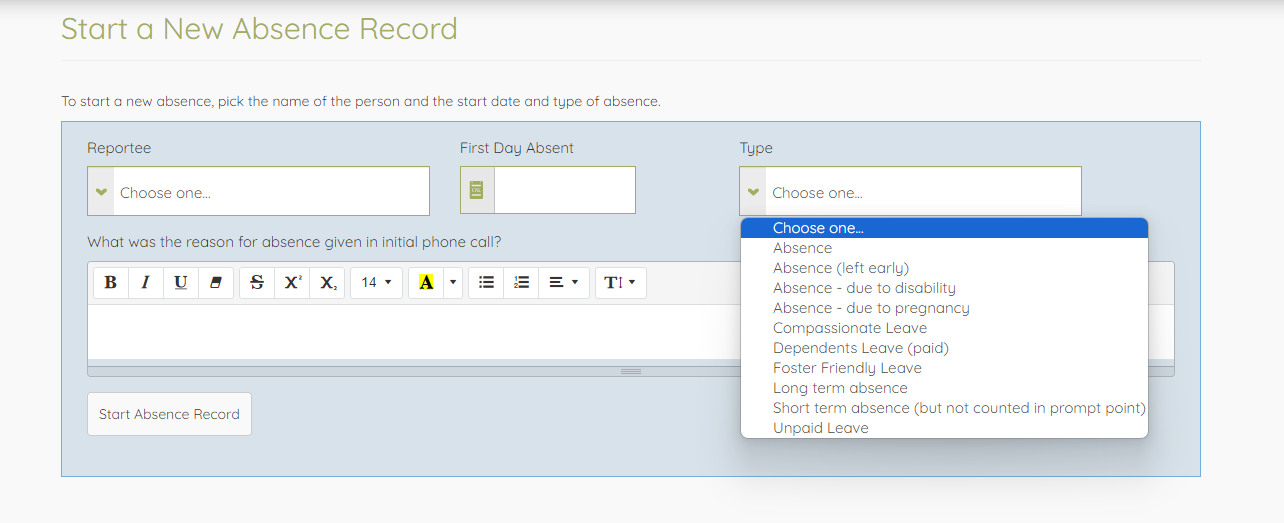
Task: Click the eraser clear-formatting icon
Action: tap(215, 283)
